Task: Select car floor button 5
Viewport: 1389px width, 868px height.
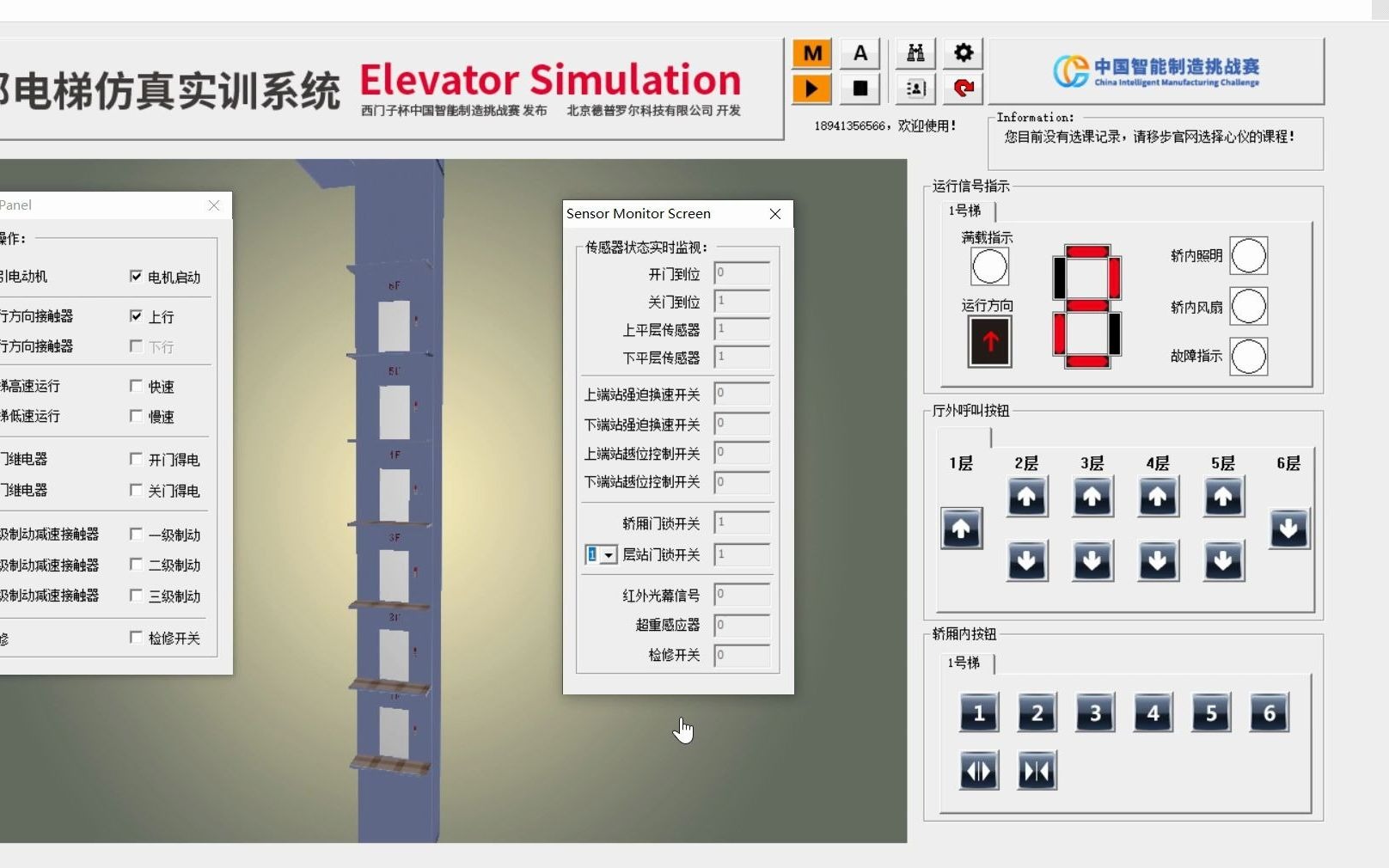Action: tap(1211, 712)
